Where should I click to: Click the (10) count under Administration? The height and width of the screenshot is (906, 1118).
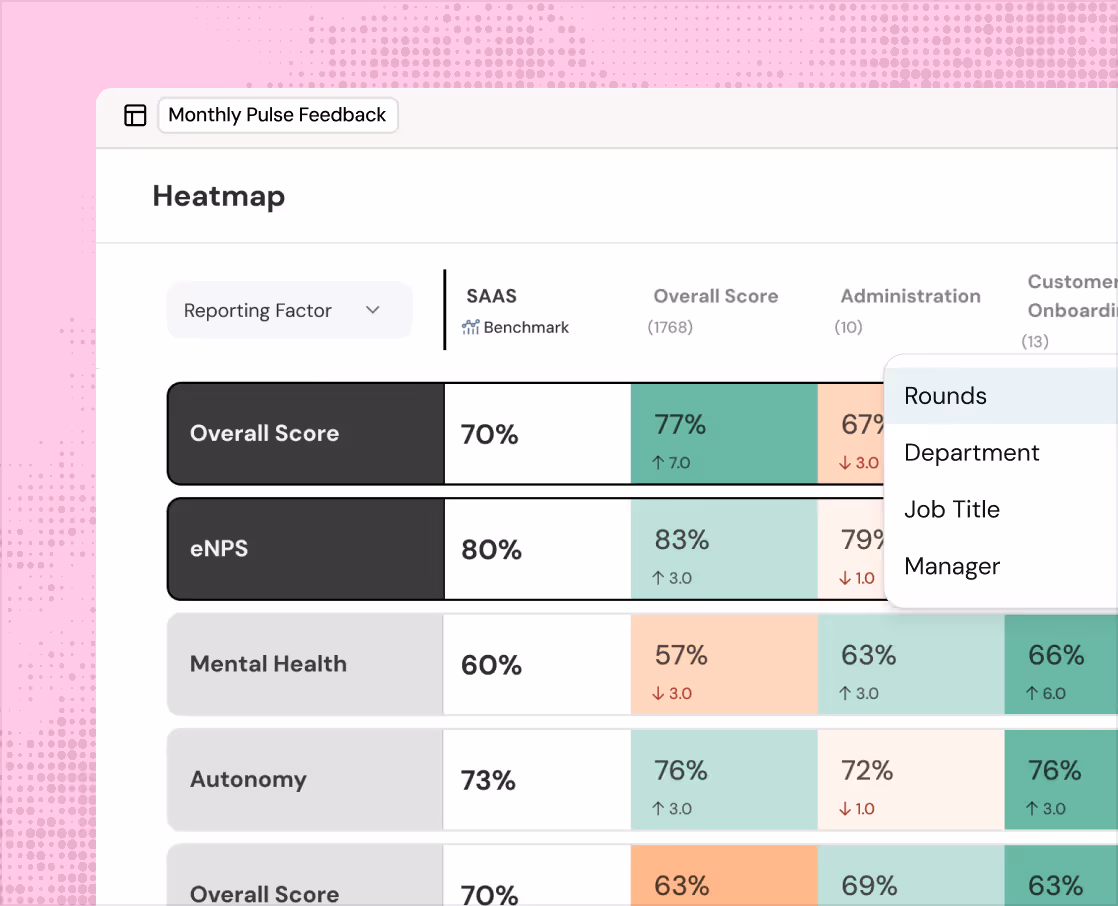[848, 327]
